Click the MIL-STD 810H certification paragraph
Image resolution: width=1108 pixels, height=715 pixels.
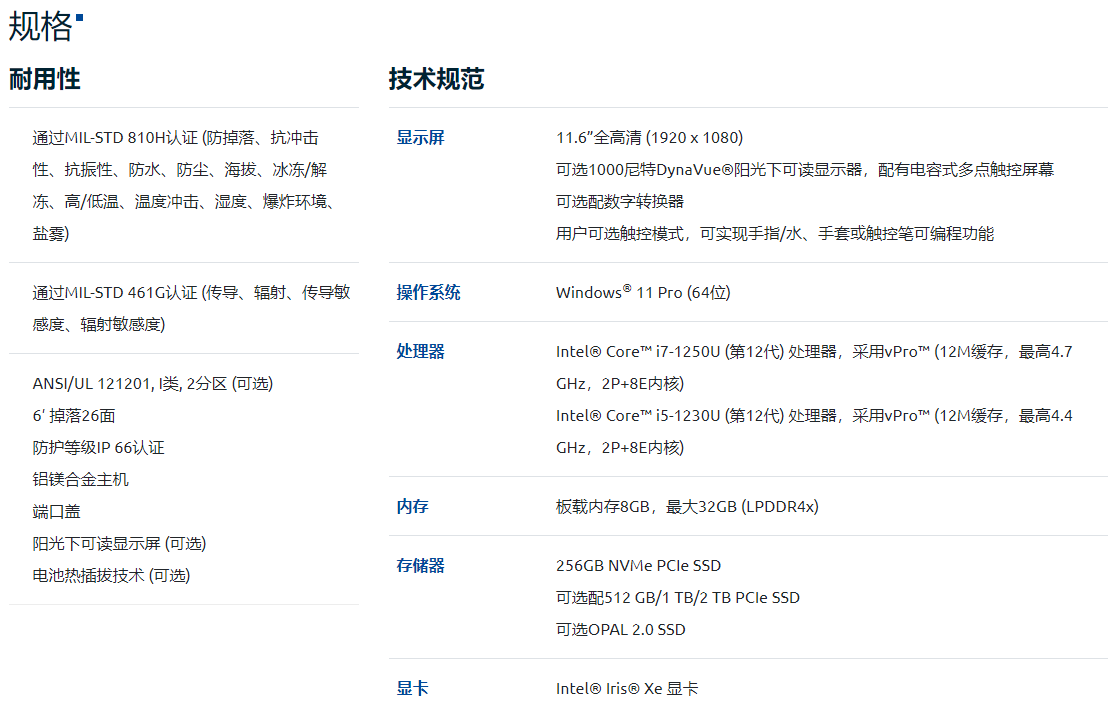[184, 186]
